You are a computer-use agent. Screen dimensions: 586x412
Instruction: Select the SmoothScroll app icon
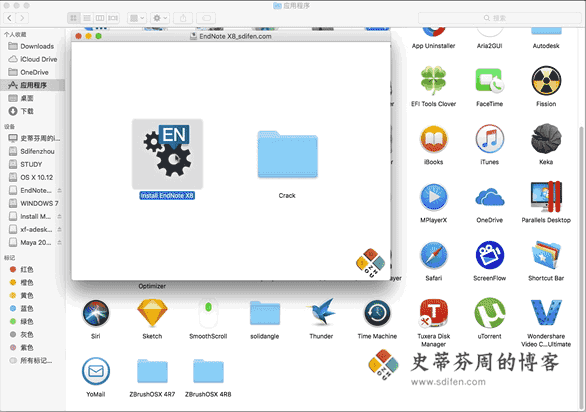208,313
